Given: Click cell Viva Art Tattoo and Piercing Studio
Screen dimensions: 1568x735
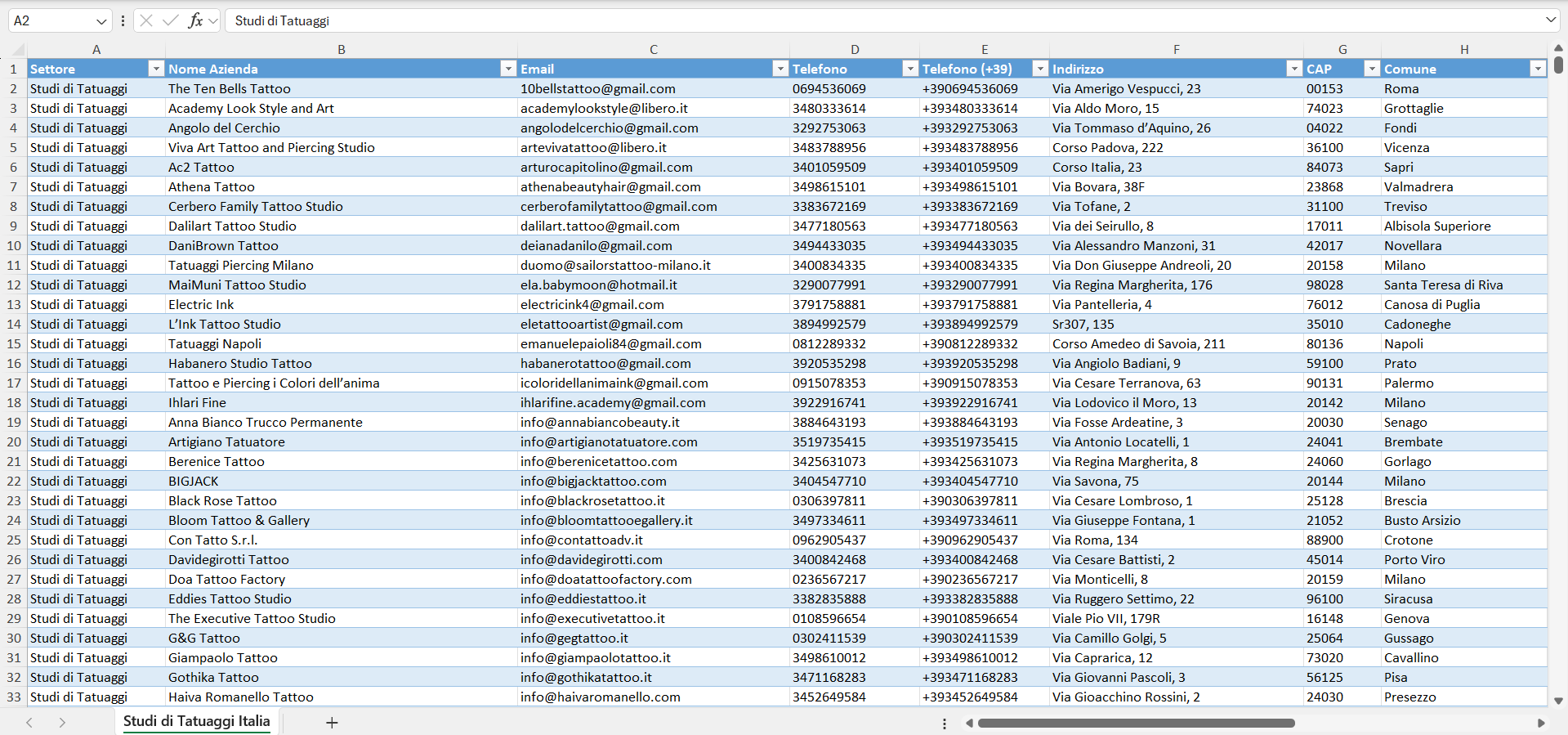Looking at the screenshot, I should (x=342, y=147).
